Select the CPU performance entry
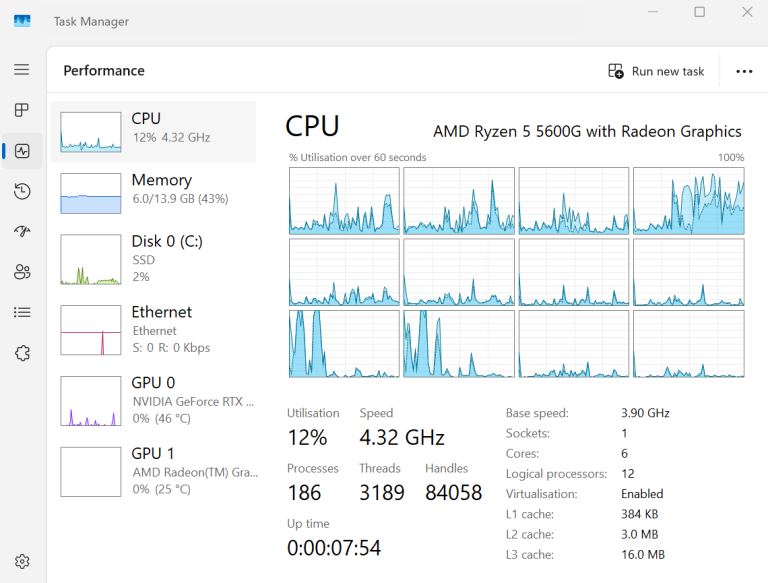The width and height of the screenshot is (768, 583). [153, 131]
